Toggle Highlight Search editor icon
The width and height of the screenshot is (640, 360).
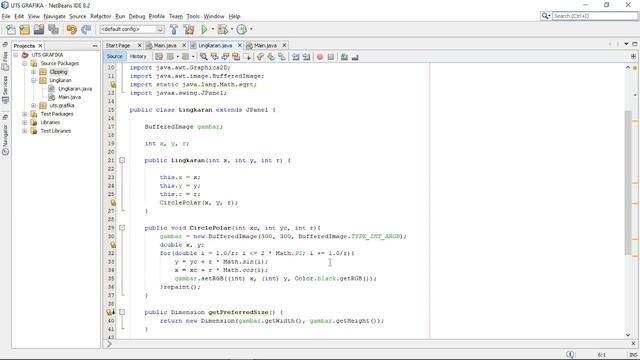236,57
